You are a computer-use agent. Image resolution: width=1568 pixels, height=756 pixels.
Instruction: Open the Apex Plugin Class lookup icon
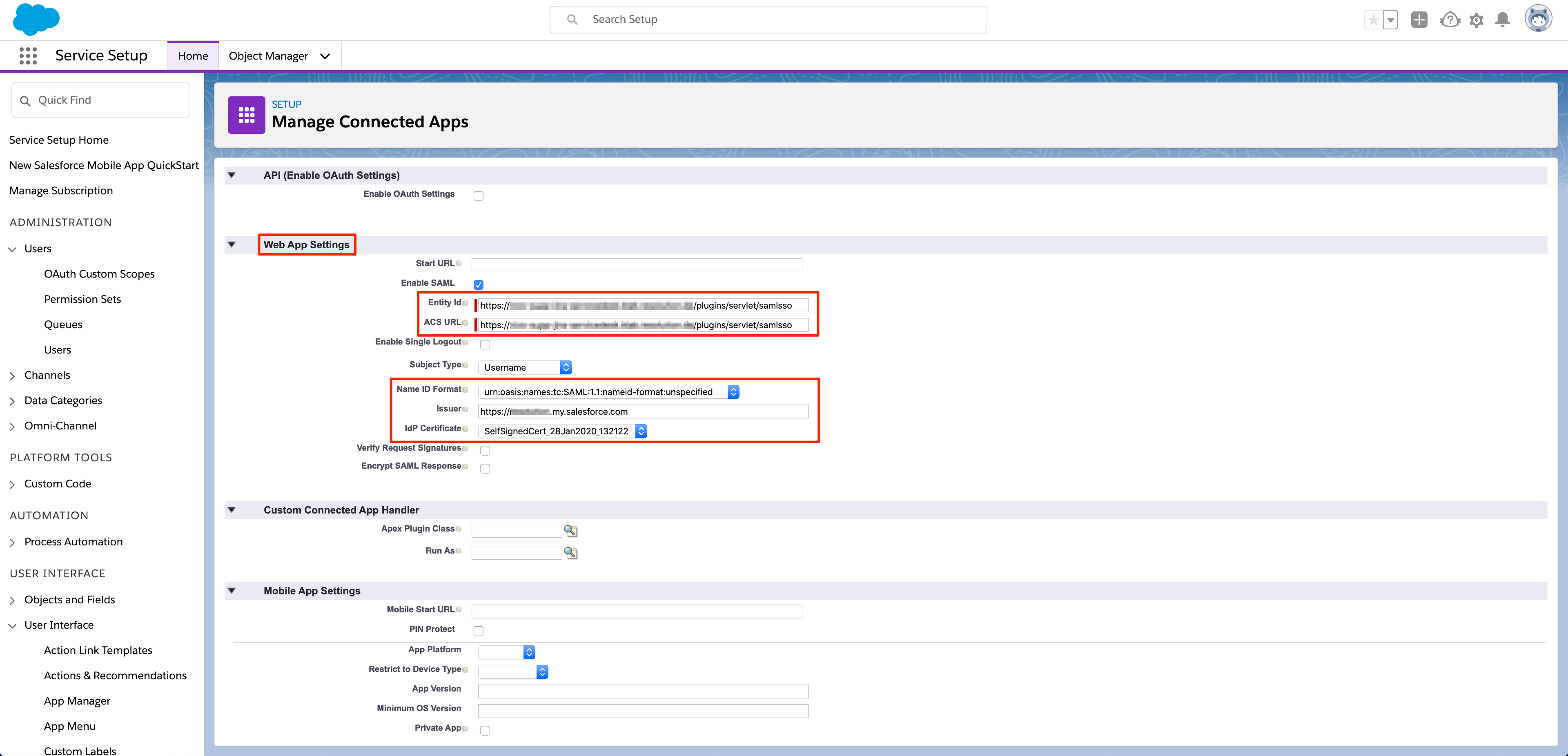(x=570, y=531)
